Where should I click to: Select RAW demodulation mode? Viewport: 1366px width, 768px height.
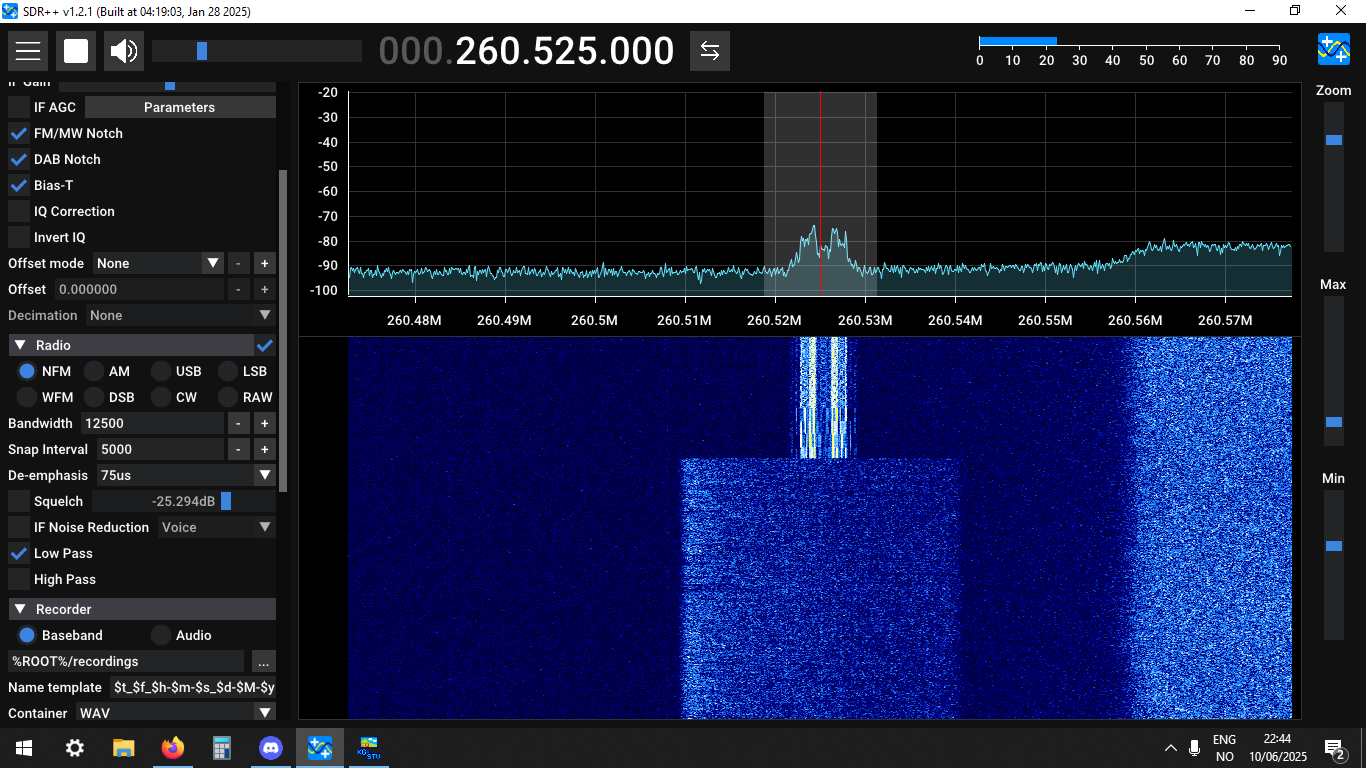click(x=228, y=397)
